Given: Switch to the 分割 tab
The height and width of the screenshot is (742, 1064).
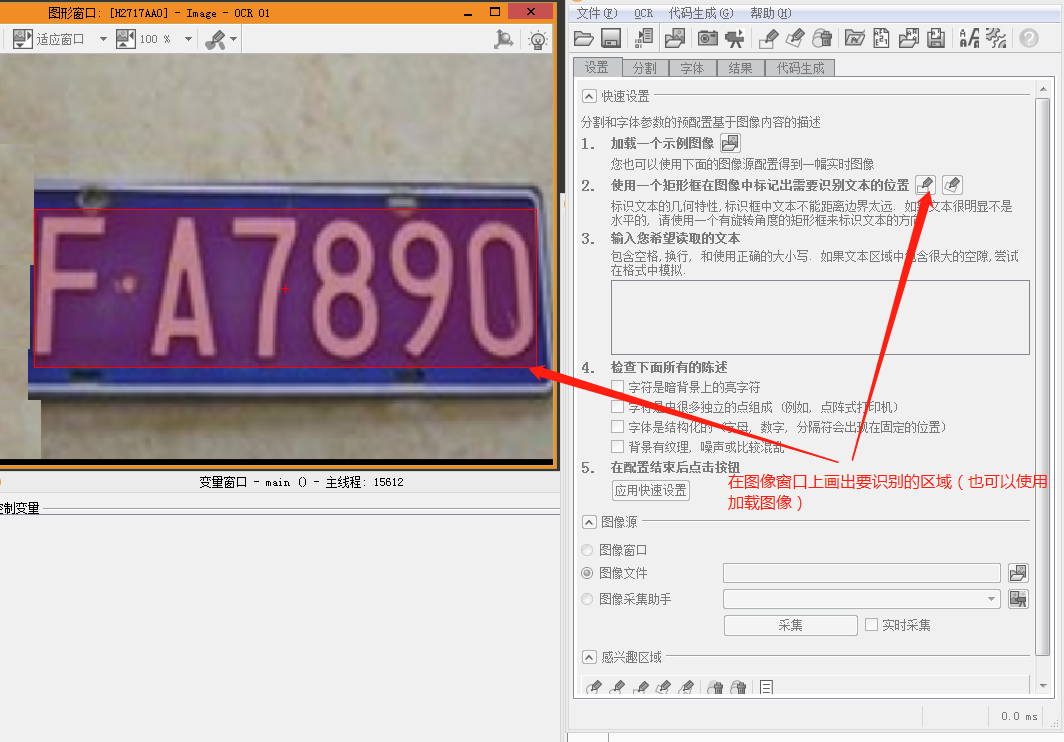Looking at the screenshot, I should (x=644, y=67).
